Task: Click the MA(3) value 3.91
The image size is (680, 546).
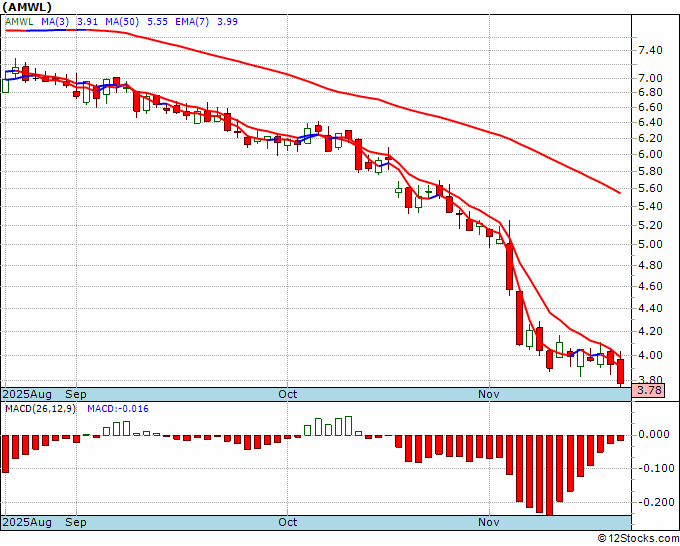Action: click(88, 22)
